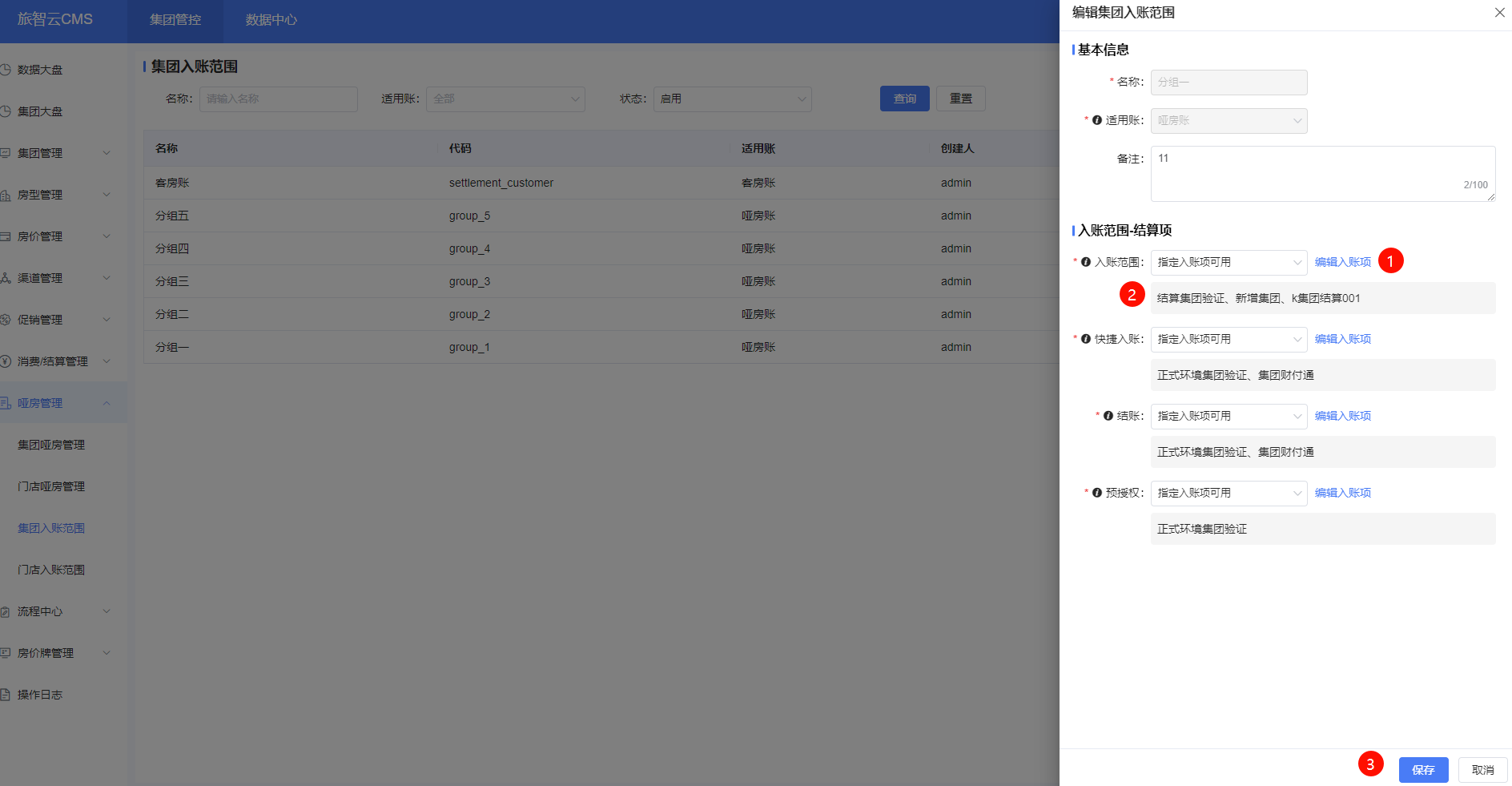Click the info icon beside 适用账
The height and width of the screenshot is (786, 1512).
click(x=1097, y=120)
